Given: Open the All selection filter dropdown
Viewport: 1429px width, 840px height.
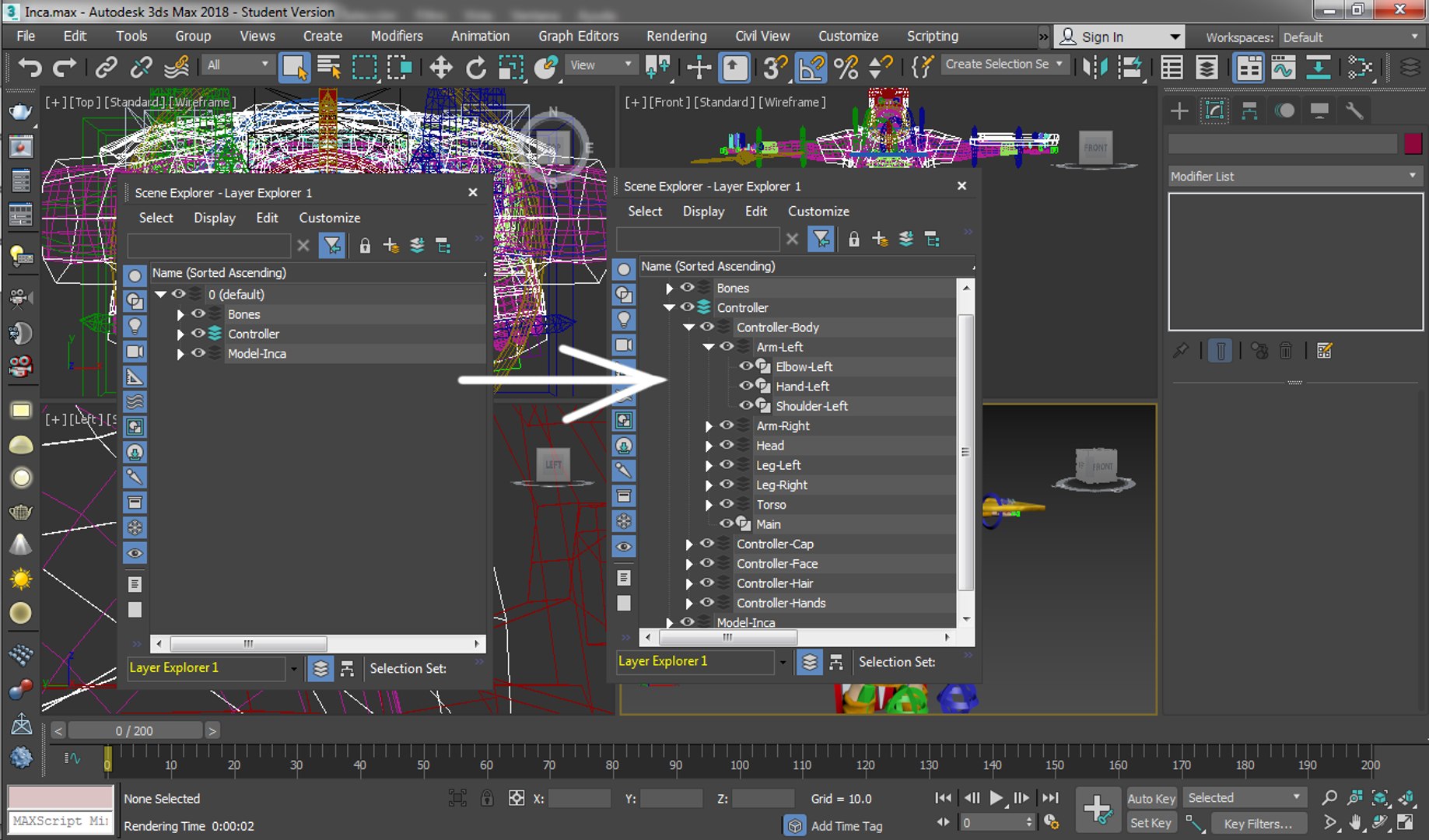Looking at the screenshot, I should pyautogui.click(x=237, y=65).
